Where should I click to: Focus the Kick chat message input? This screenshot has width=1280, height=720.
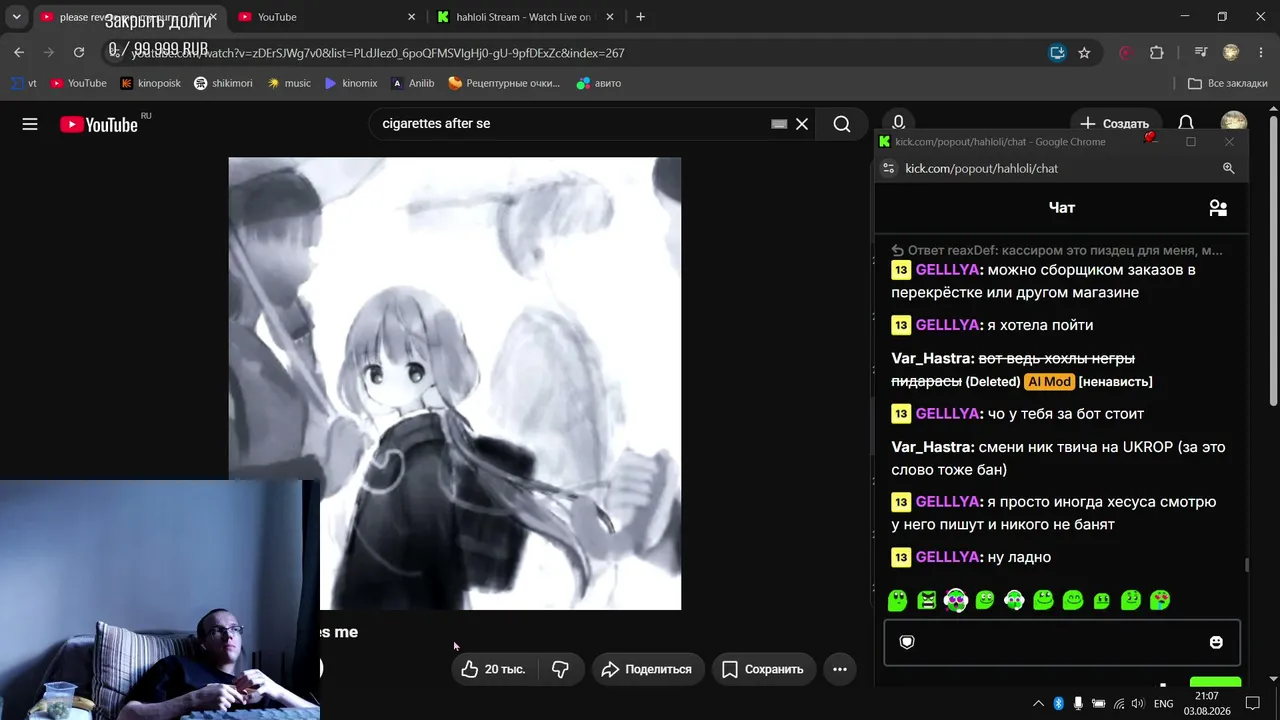(x=1061, y=642)
